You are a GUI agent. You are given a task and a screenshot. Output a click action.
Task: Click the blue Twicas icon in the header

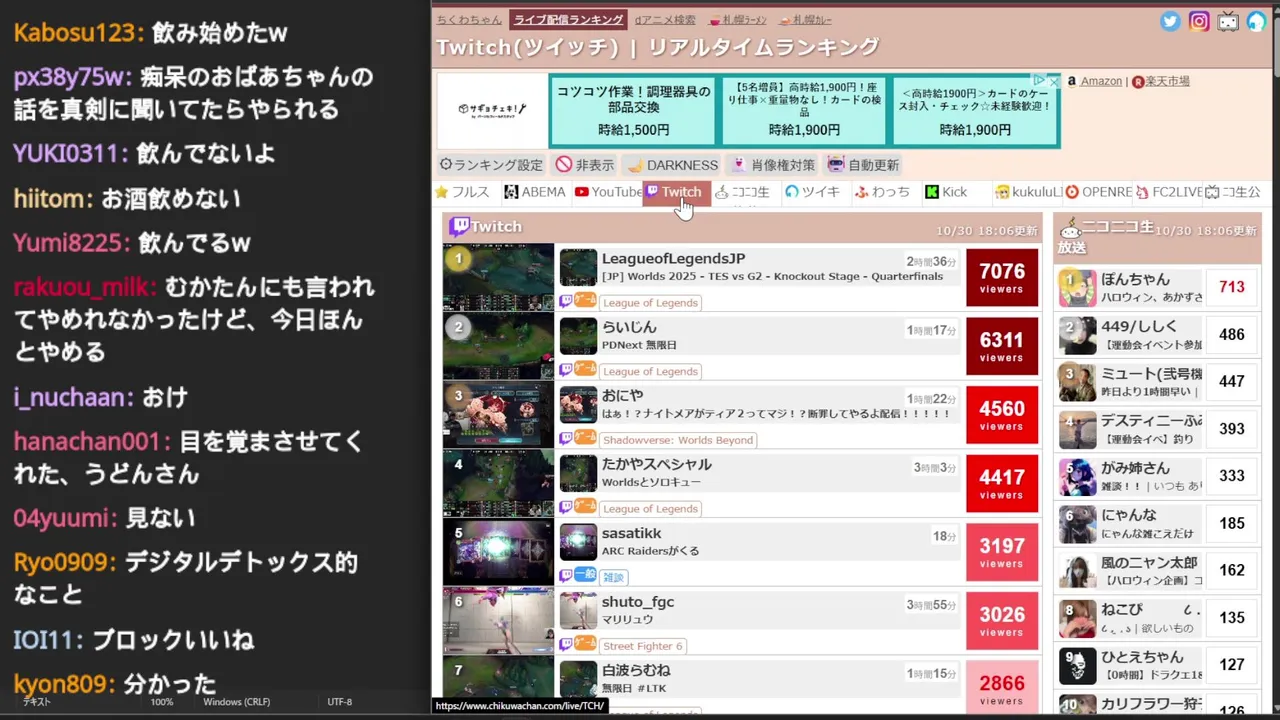point(1256,21)
